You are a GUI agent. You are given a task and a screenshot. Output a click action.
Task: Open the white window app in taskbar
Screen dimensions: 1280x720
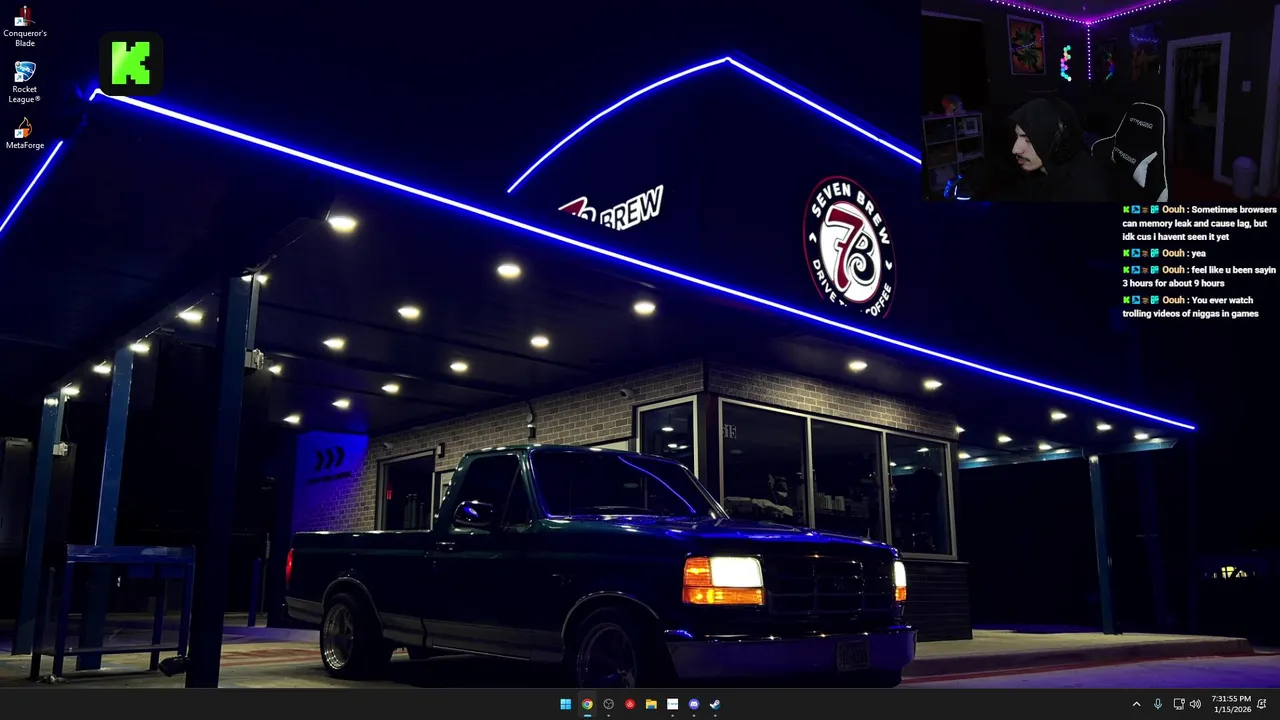(672, 704)
